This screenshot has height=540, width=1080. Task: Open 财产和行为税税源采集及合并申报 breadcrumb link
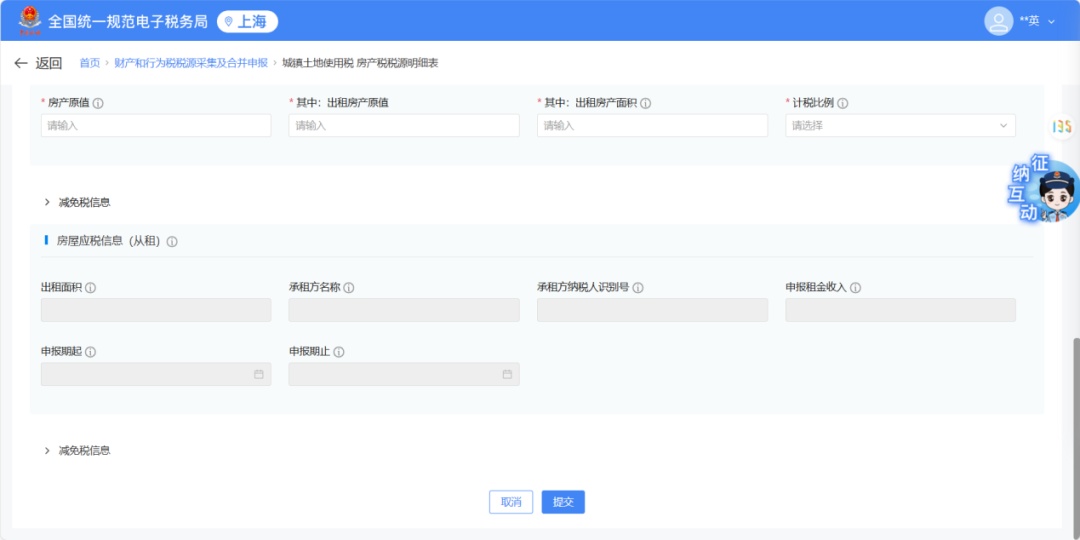191,63
